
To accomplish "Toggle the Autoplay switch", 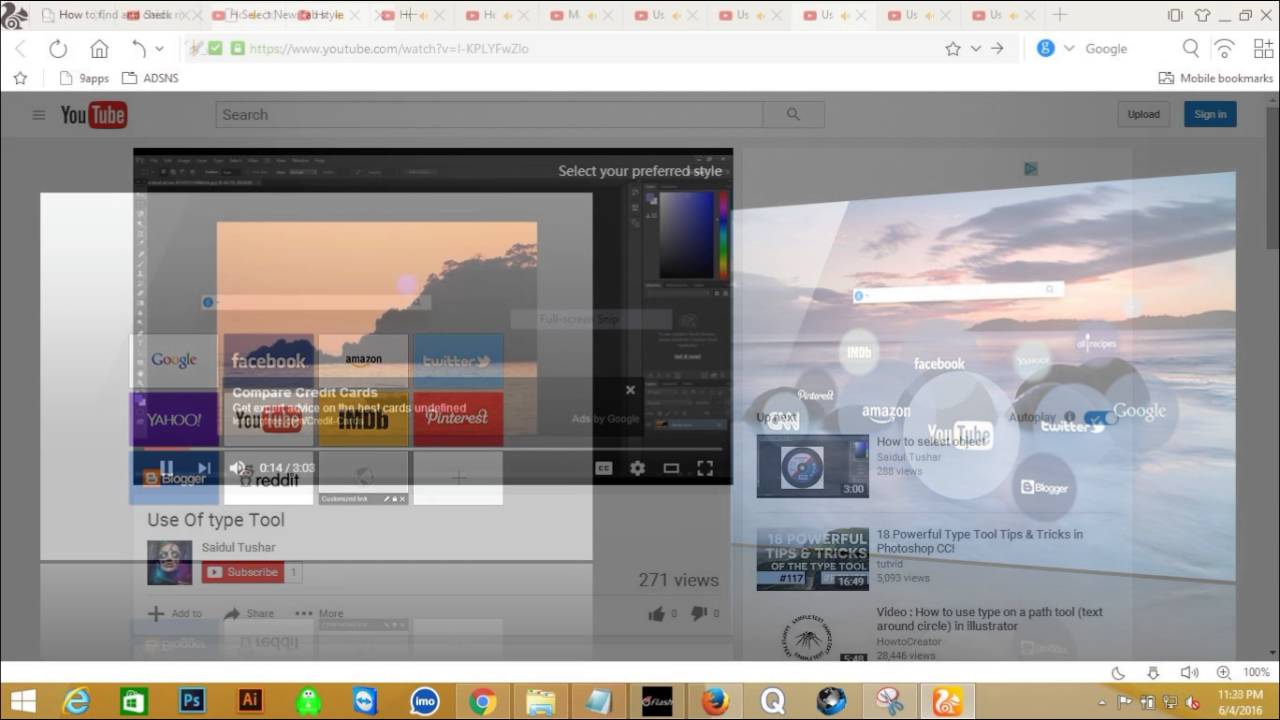I will click(x=1101, y=418).
